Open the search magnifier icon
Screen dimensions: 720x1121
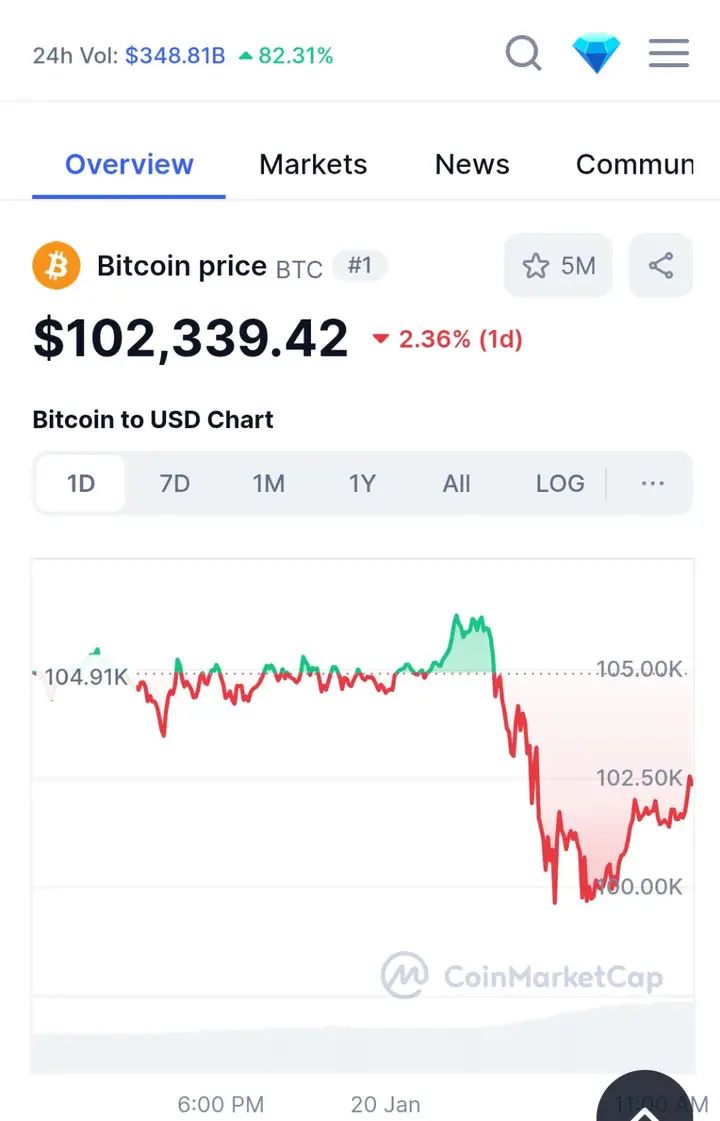[x=523, y=53]
